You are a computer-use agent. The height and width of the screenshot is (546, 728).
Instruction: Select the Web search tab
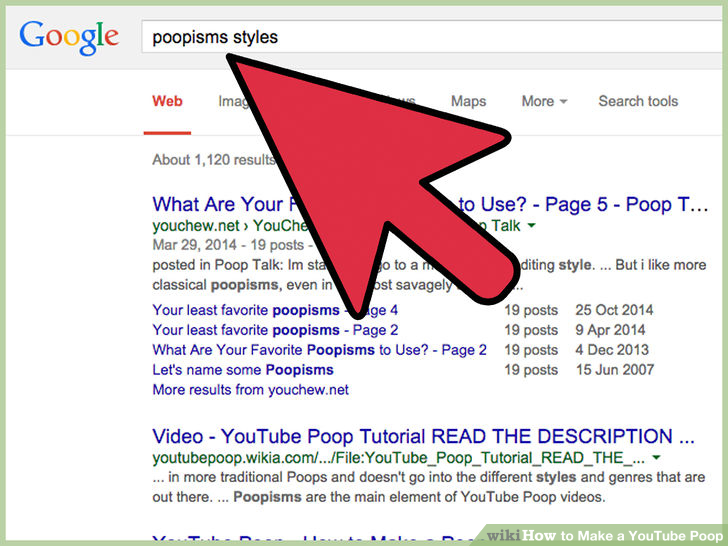167,101
